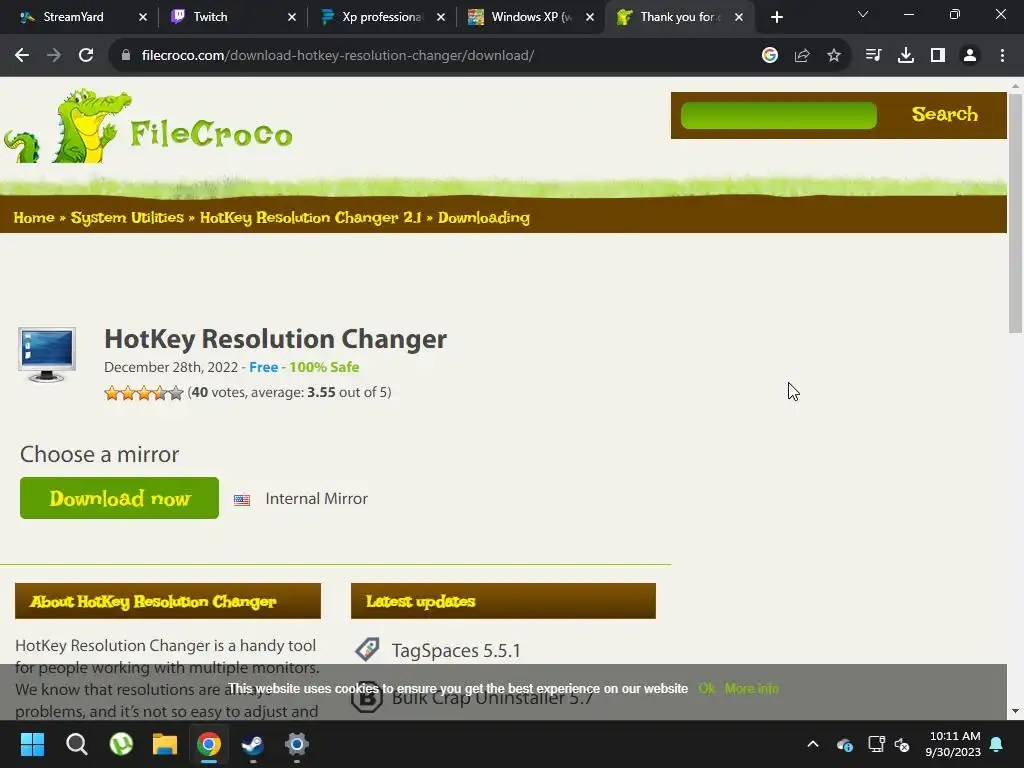This screenshot has width=1024, height=768.
Task: Click the Search button
Action: (x=944, y=114)
